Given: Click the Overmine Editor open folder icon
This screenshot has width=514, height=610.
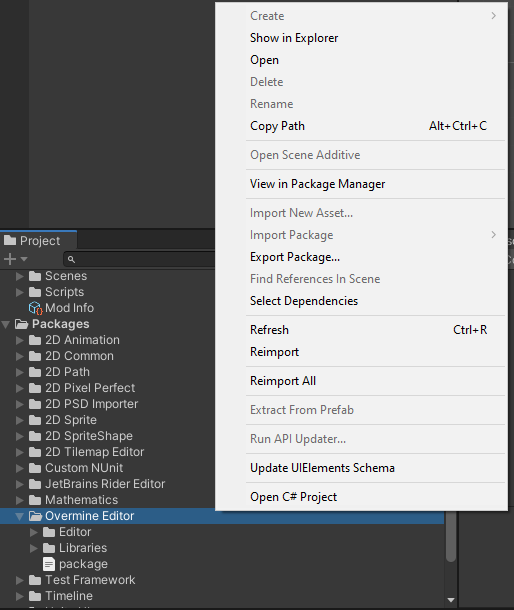Looking at the screenshot, I should [35, 516].
